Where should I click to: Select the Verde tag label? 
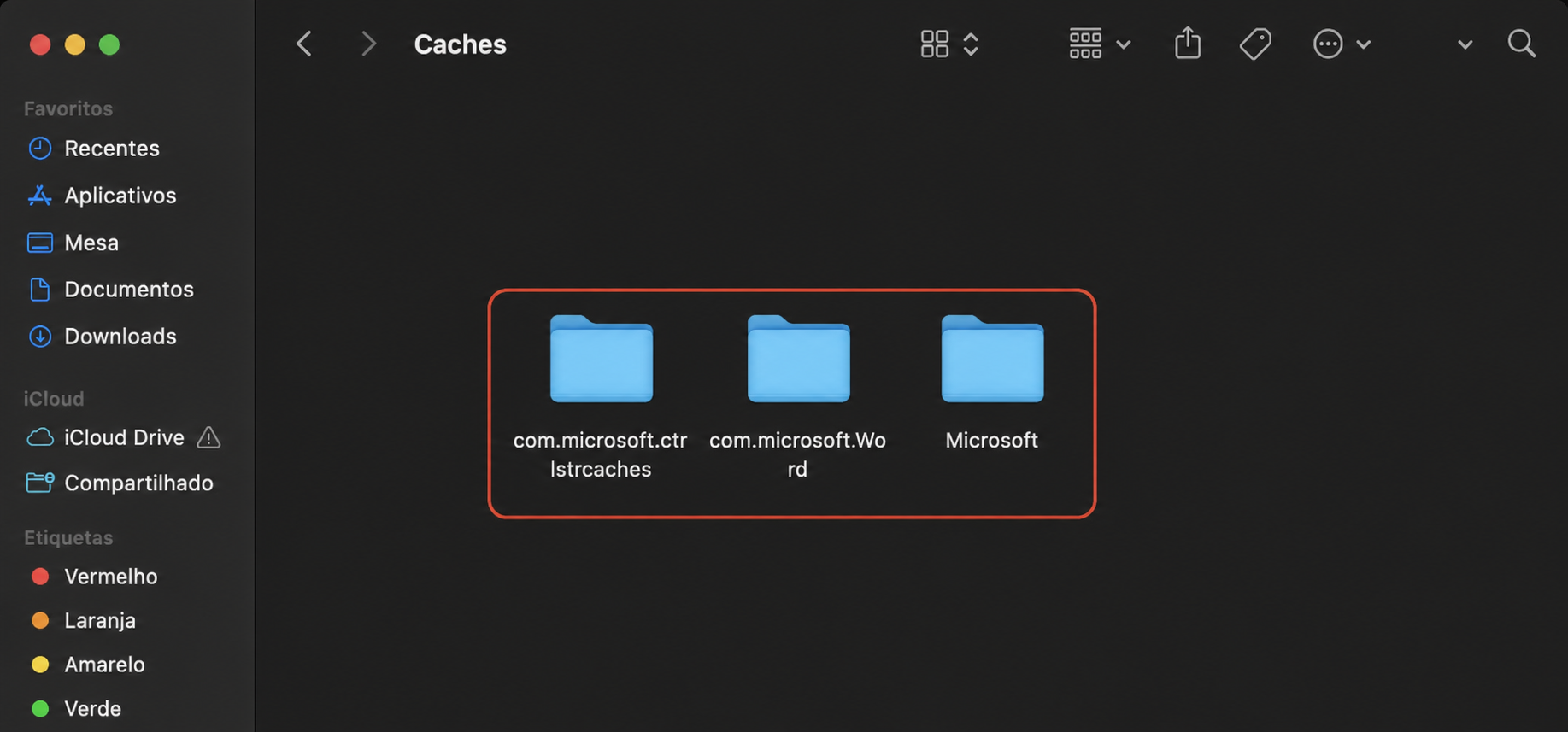[92, 709]
